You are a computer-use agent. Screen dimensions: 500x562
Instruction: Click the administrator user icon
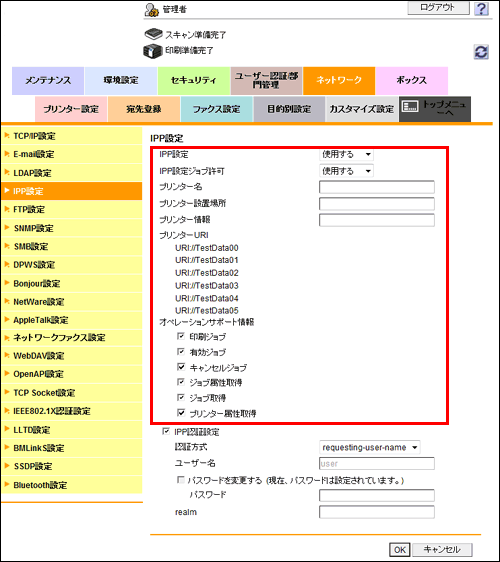(152, 10)
